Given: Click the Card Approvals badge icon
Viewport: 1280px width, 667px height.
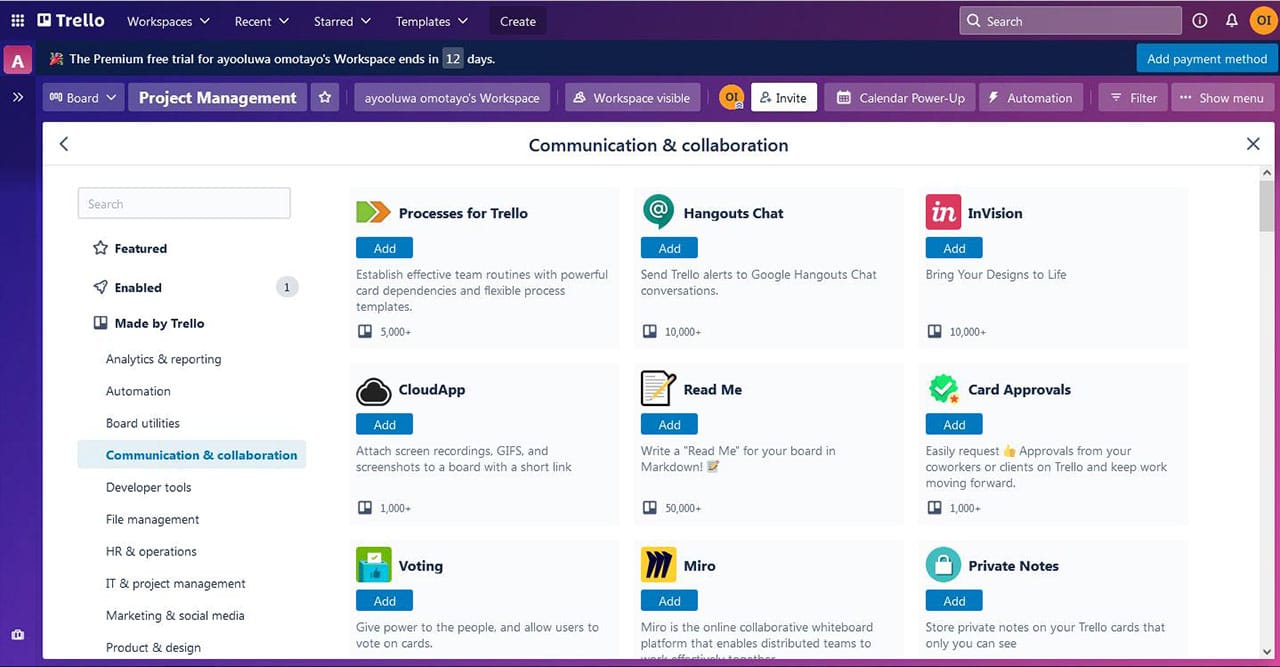Looking at the screenshot, I should [x=943, y=389].
